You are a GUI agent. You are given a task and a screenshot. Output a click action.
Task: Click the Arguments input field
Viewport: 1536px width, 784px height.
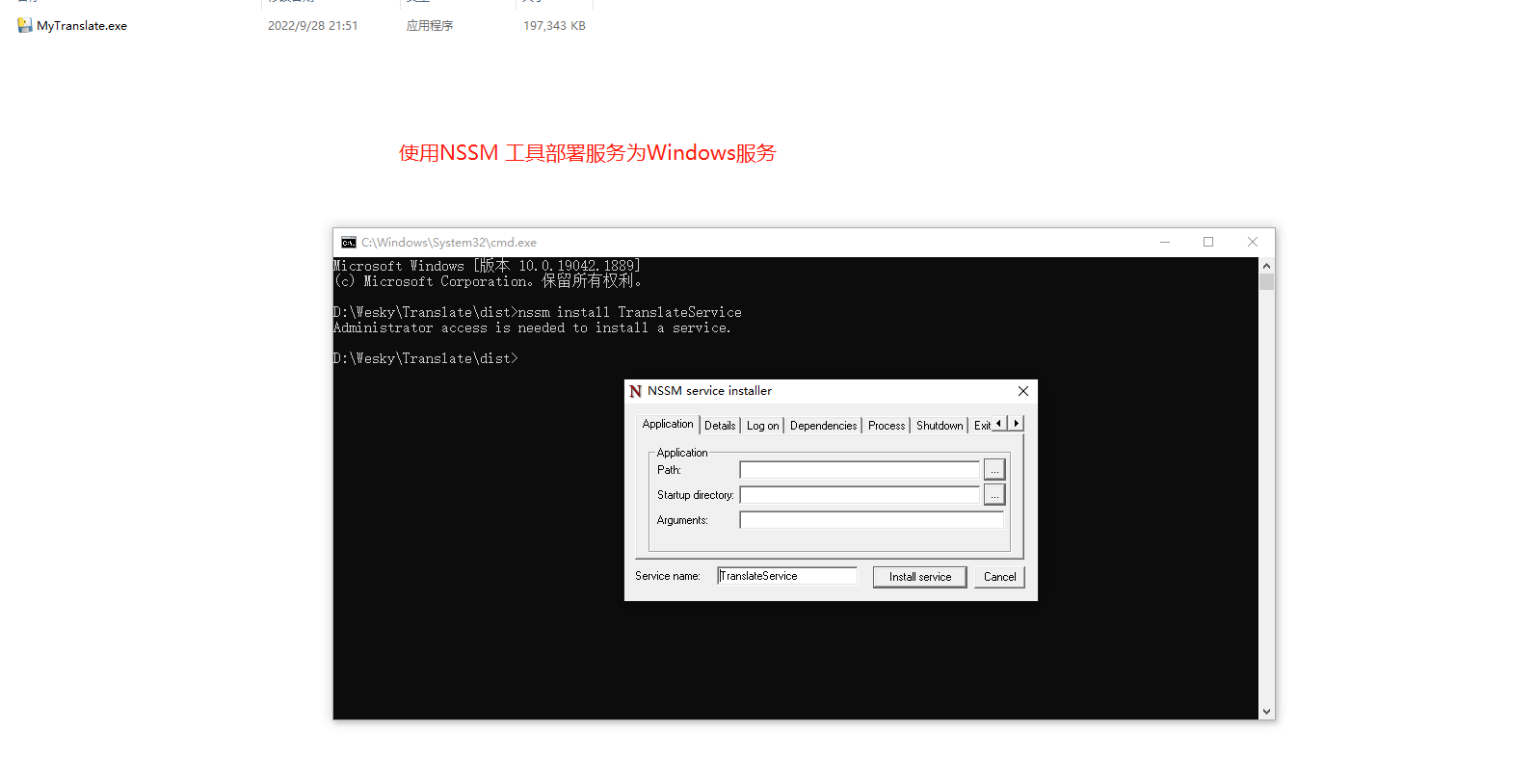pos(872,520)
